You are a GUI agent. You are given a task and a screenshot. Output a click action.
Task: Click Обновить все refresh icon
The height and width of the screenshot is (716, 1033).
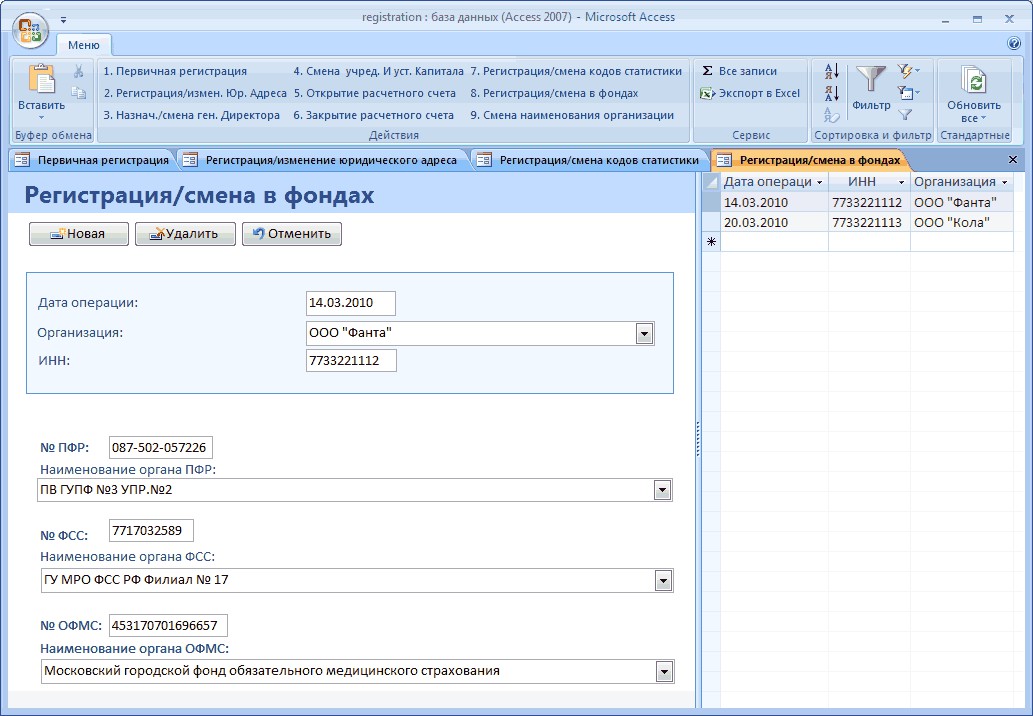974,80
